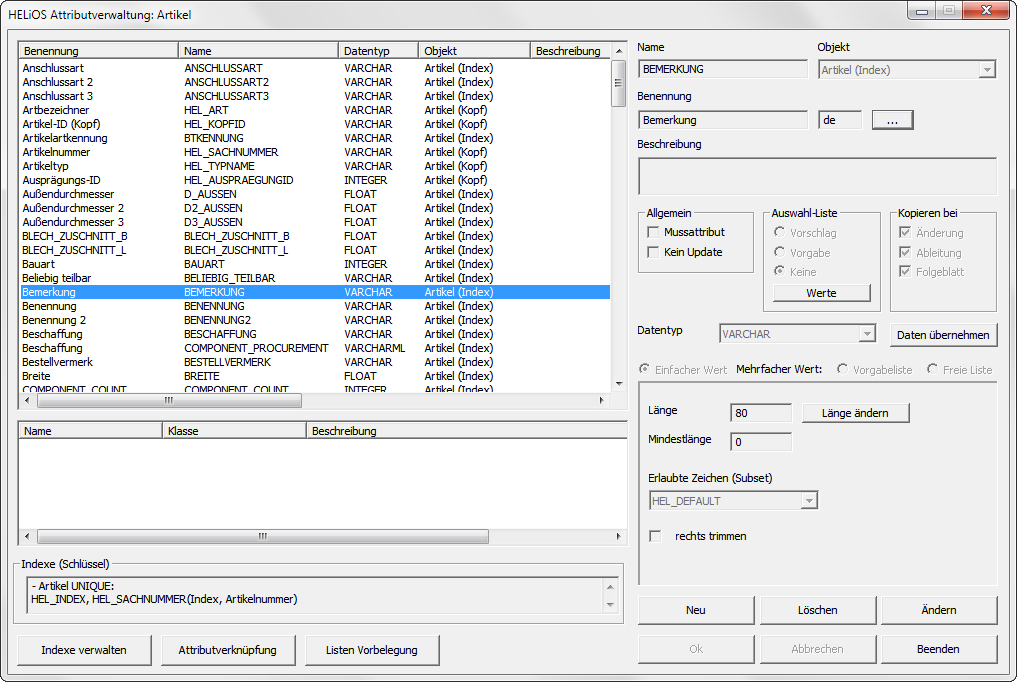The image size is (1017, 682).
Task: Expand the Datentyp dropdown
Action: [867, 334]
